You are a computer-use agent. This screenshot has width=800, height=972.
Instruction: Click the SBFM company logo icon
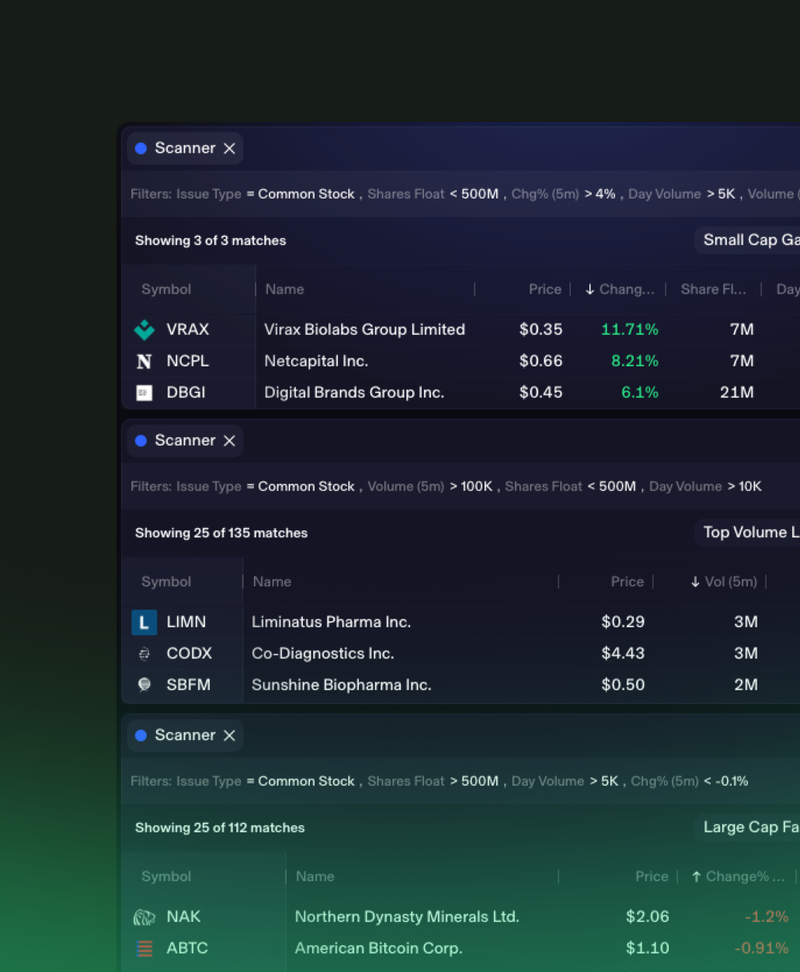[x=144, y=685]
